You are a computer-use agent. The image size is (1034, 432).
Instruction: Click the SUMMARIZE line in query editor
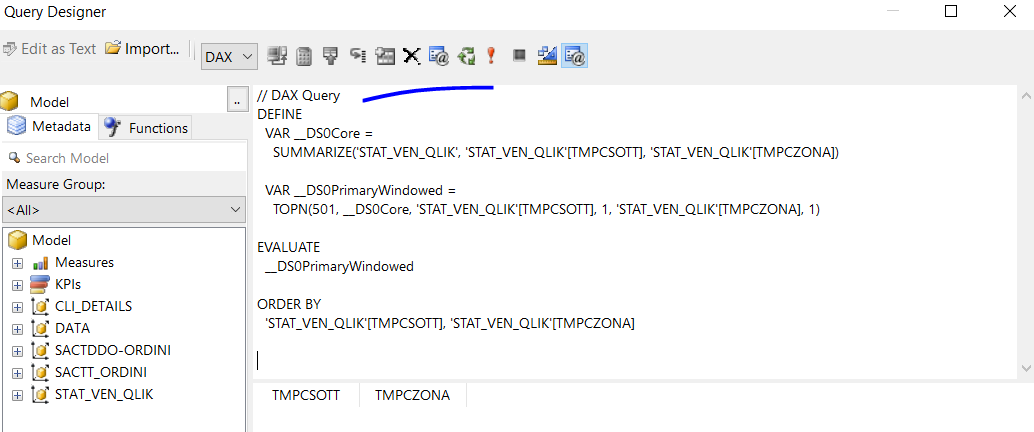coord(556,152)
